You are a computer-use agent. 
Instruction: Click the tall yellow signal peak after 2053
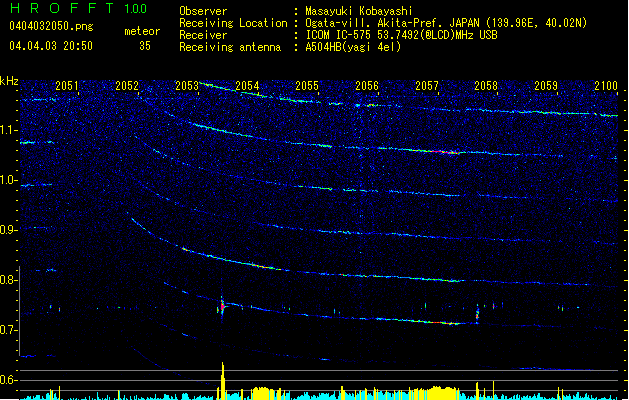[223, 380]
